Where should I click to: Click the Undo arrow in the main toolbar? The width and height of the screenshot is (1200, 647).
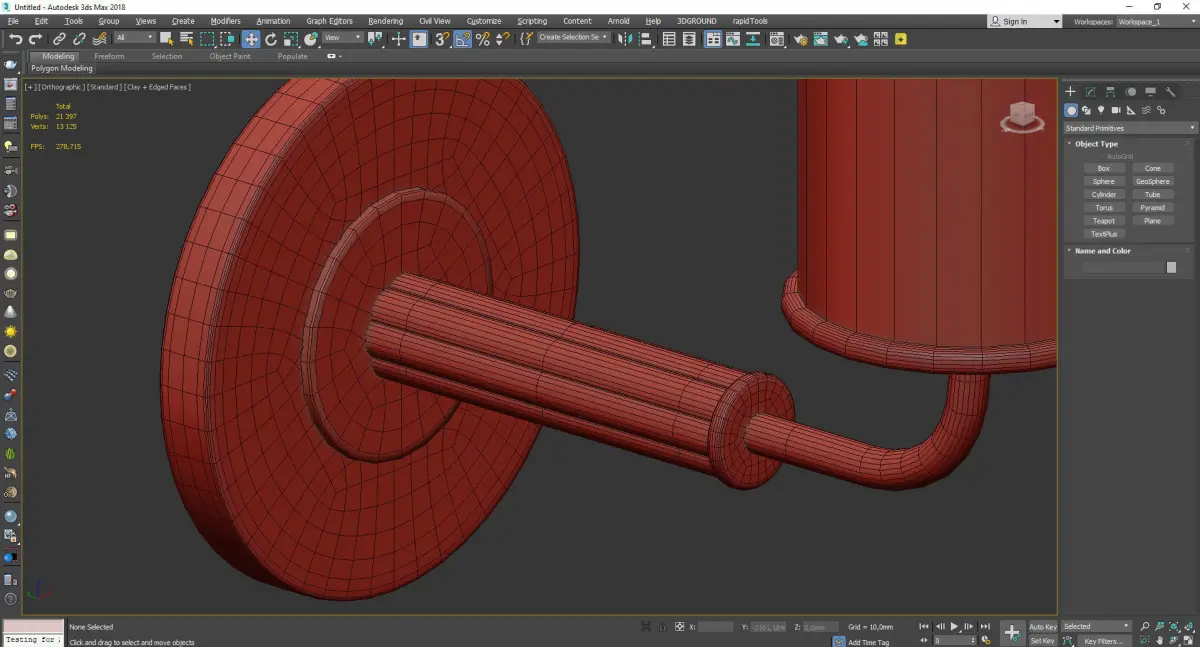[x=15, y=39]
